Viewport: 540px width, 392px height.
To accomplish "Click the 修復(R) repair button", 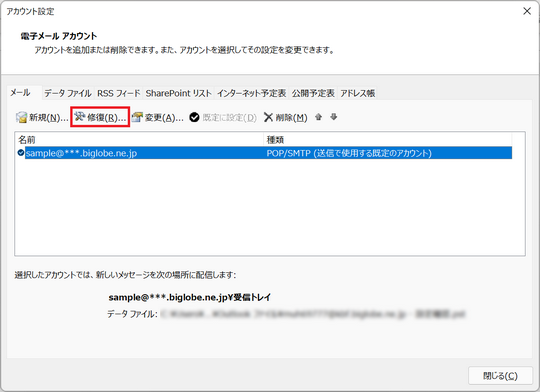I will click(x=100, y=117).
